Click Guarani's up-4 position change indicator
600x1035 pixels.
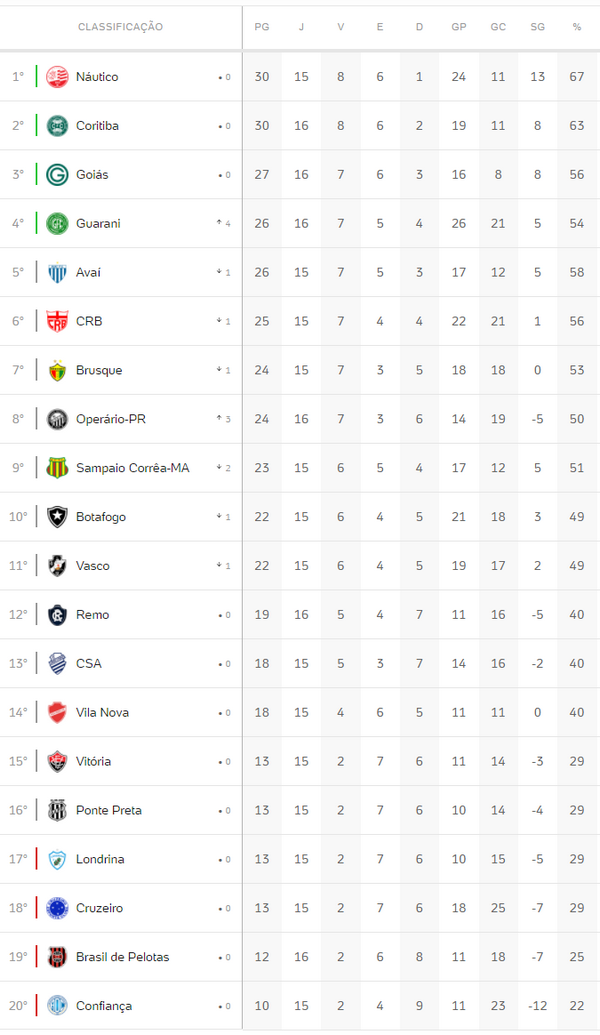coord(224,224)
